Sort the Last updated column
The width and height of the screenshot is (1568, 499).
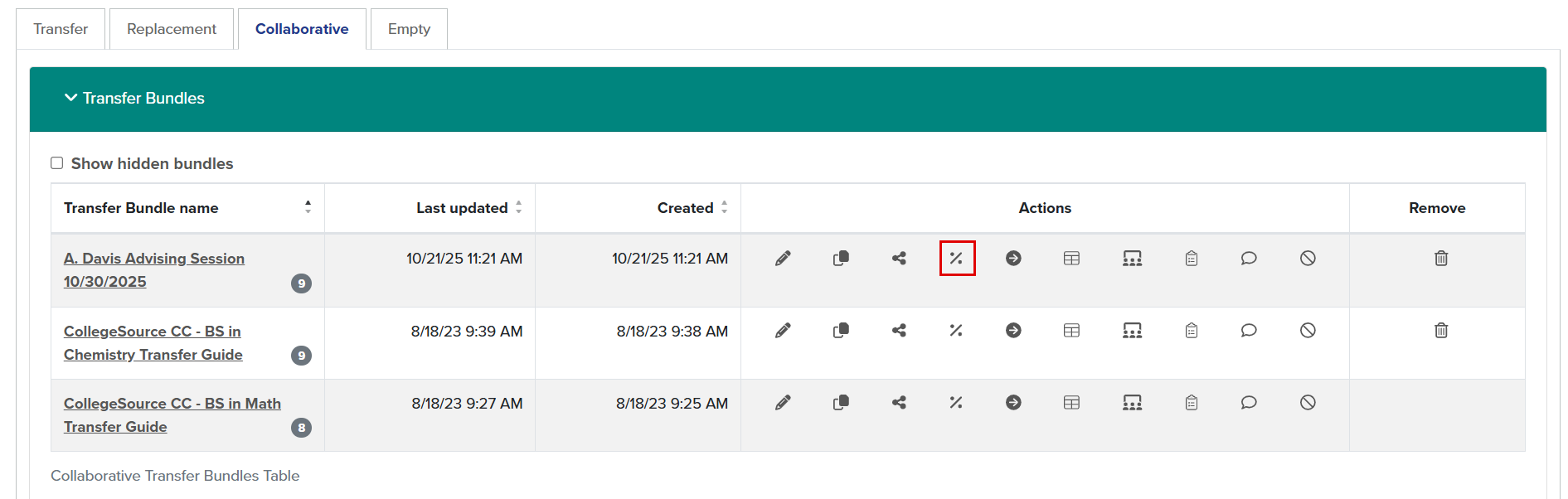click(x=519, y=207)
